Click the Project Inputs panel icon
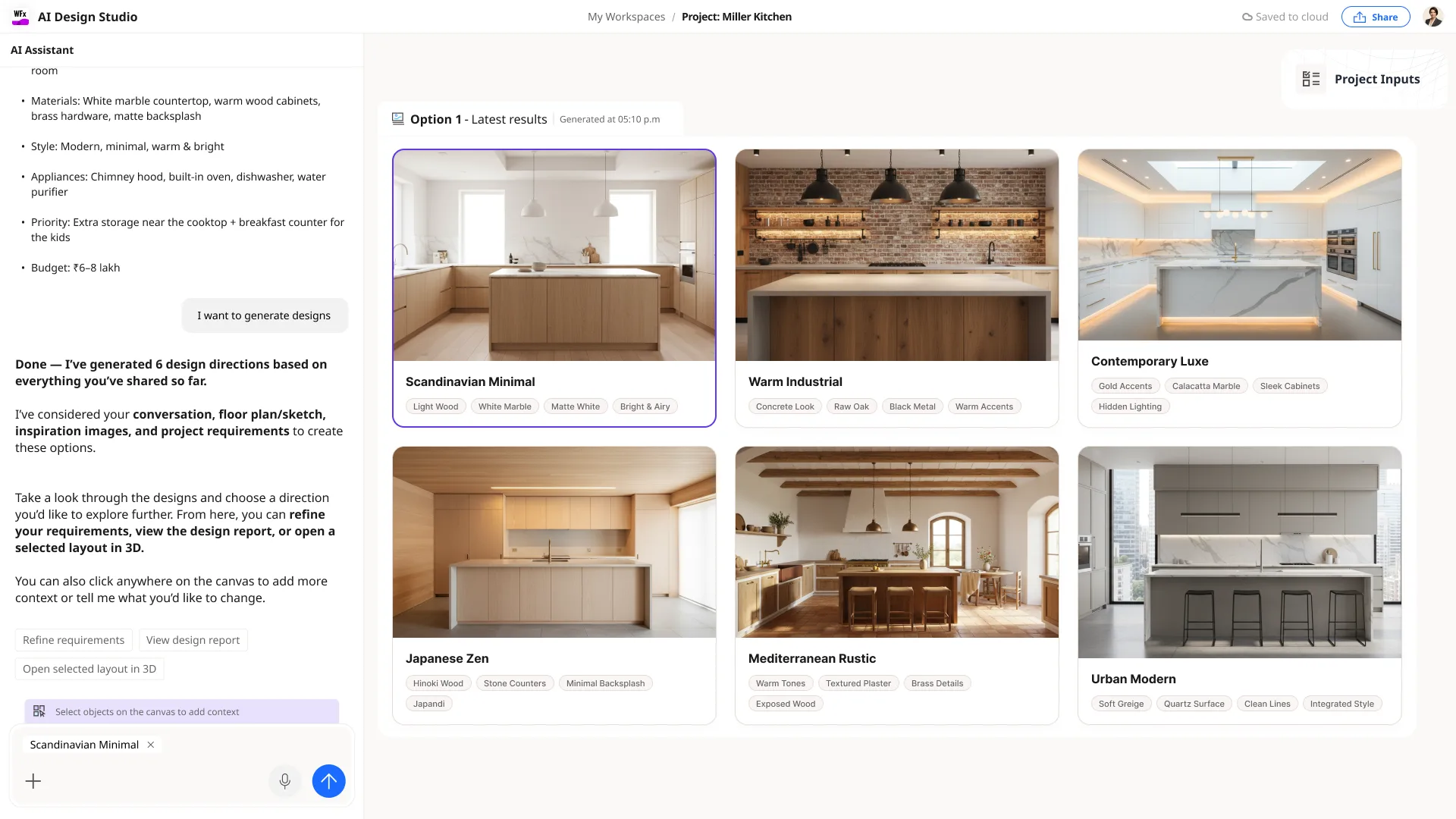 coord(1311,79)
